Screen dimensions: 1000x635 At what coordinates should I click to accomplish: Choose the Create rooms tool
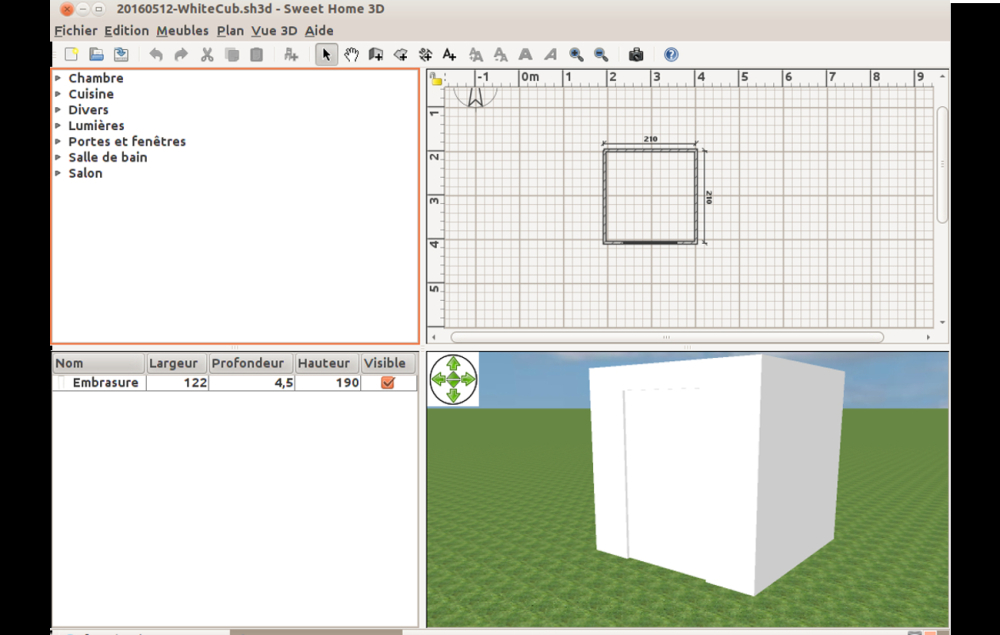401,55
